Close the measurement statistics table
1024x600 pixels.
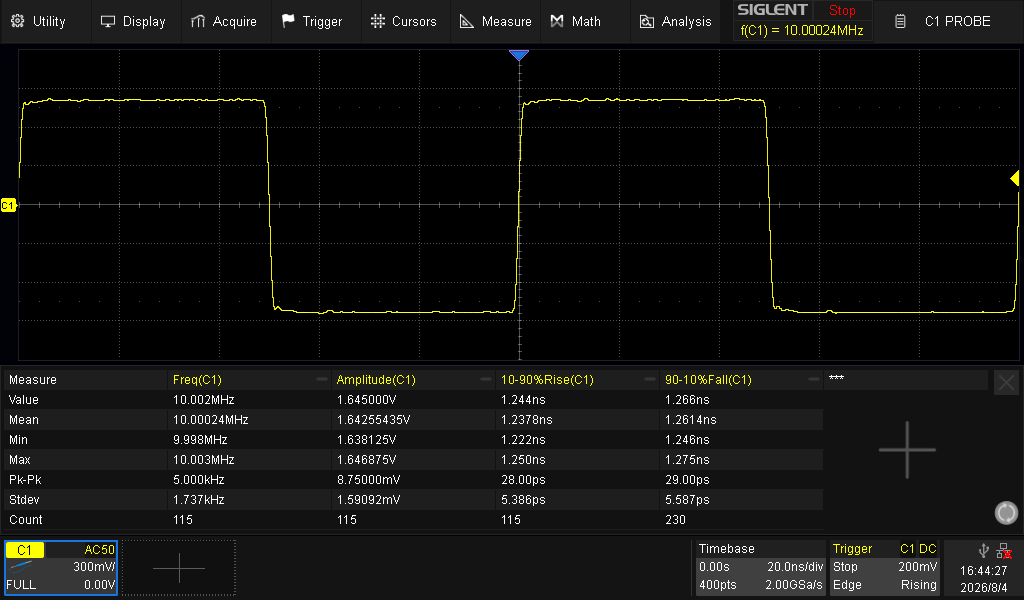1006,383
